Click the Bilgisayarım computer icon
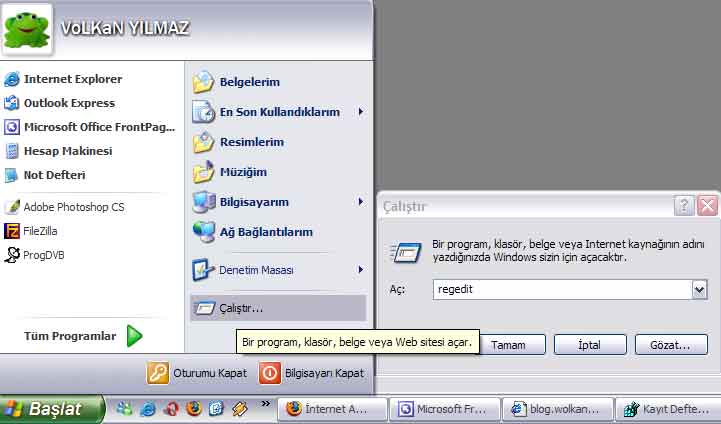 tap(203, 202)
